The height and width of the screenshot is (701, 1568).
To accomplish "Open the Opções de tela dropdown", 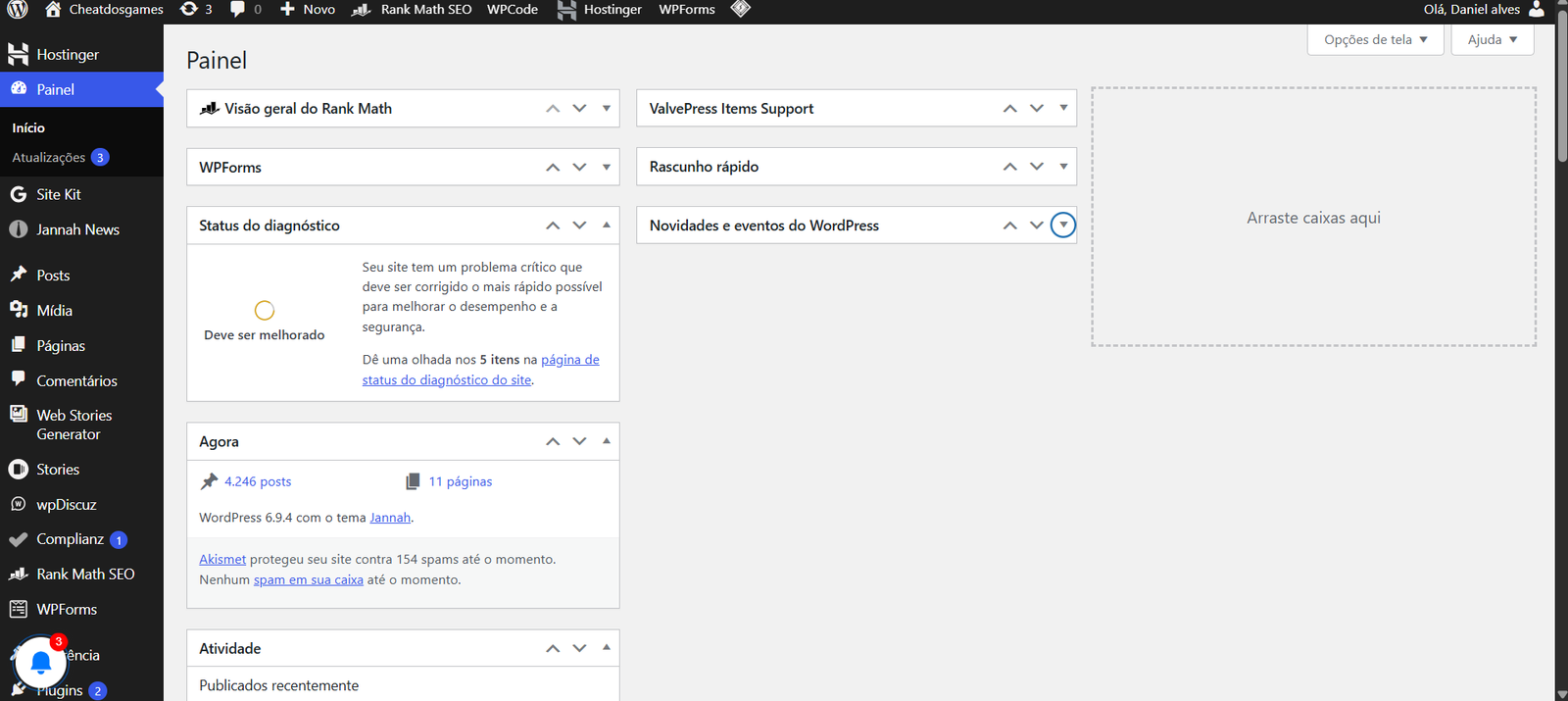I will pos(1375,39).
